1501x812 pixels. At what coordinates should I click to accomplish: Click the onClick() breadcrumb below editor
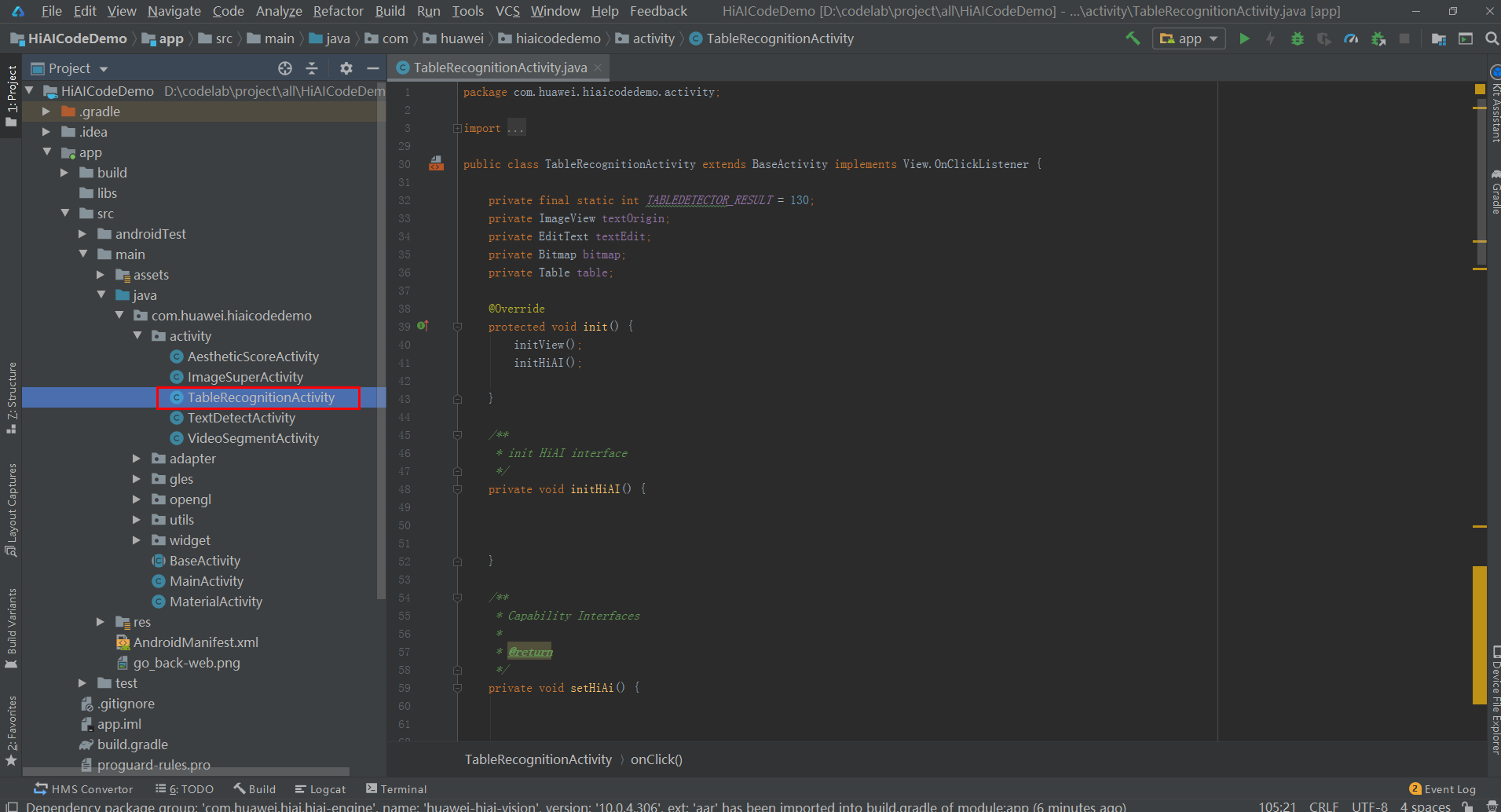click(656, 759)
